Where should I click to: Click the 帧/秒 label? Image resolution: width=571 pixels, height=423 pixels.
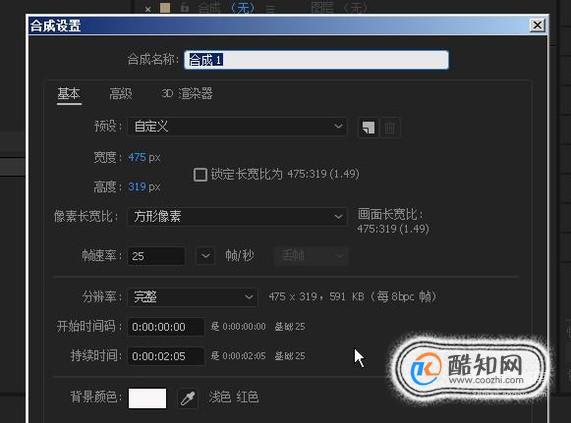pos(240,256)
